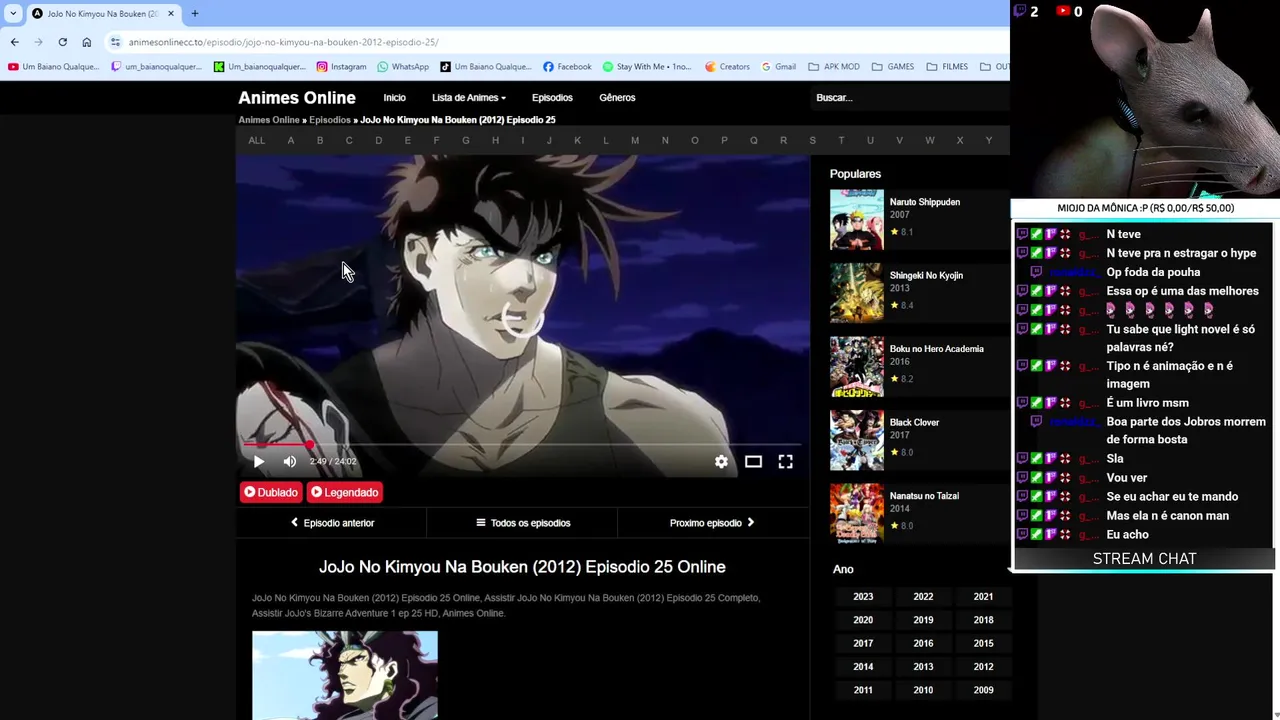Play the video with the play button
The height and width of the screenshot is (720, 1280).
(259, 462)
